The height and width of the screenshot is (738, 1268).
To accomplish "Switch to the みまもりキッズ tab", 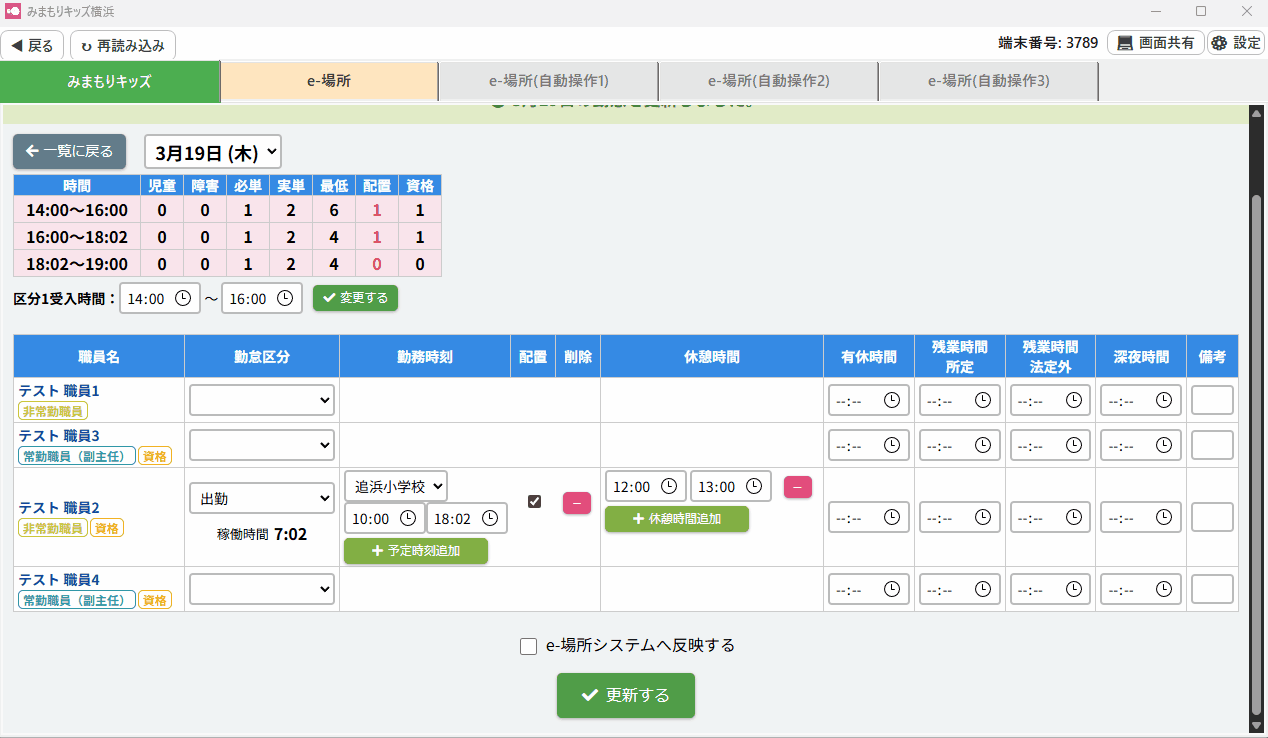I will [110, 81].
